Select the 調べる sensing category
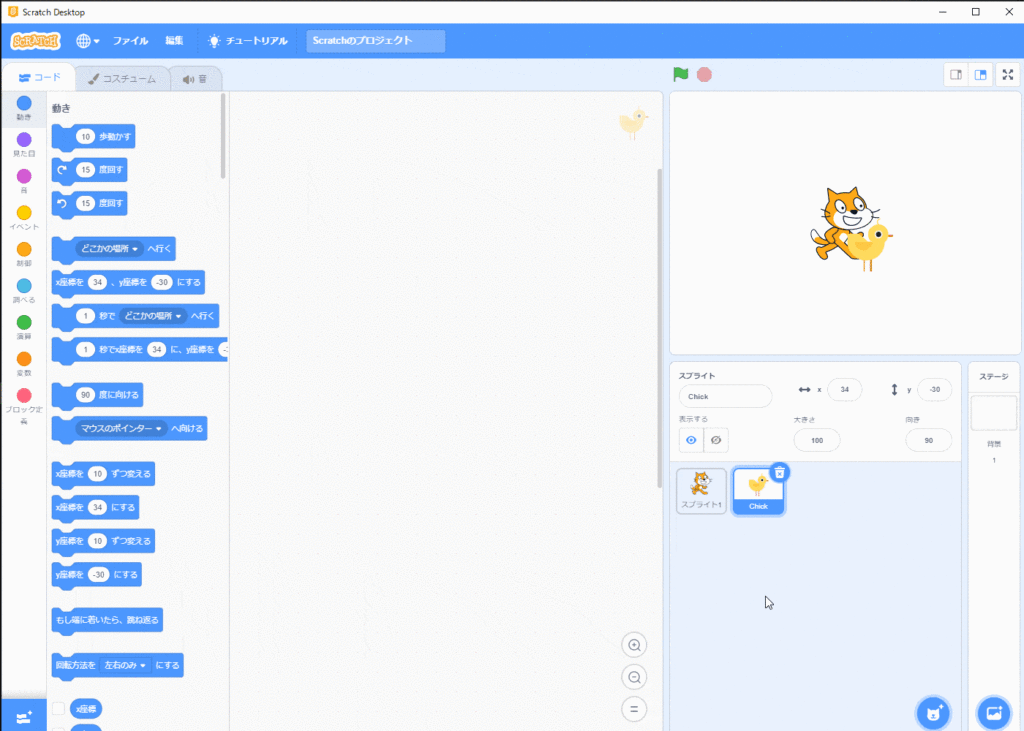Screen dimensions: 1024x731 [24, 291]
